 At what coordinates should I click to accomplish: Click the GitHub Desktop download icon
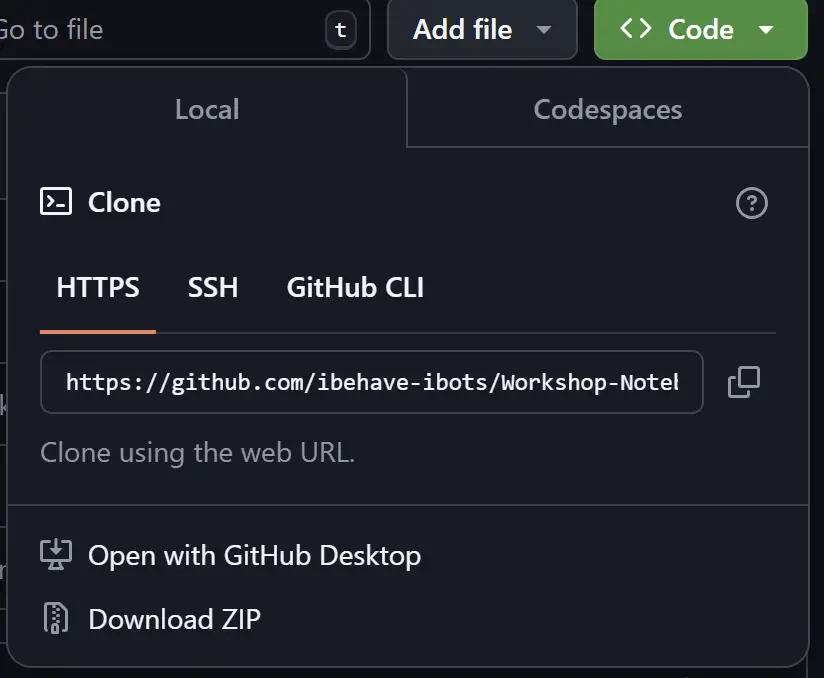[56, 555]
